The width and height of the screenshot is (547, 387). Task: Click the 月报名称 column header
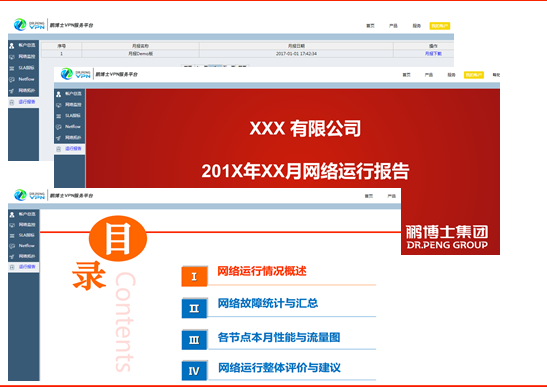[140, 46]
